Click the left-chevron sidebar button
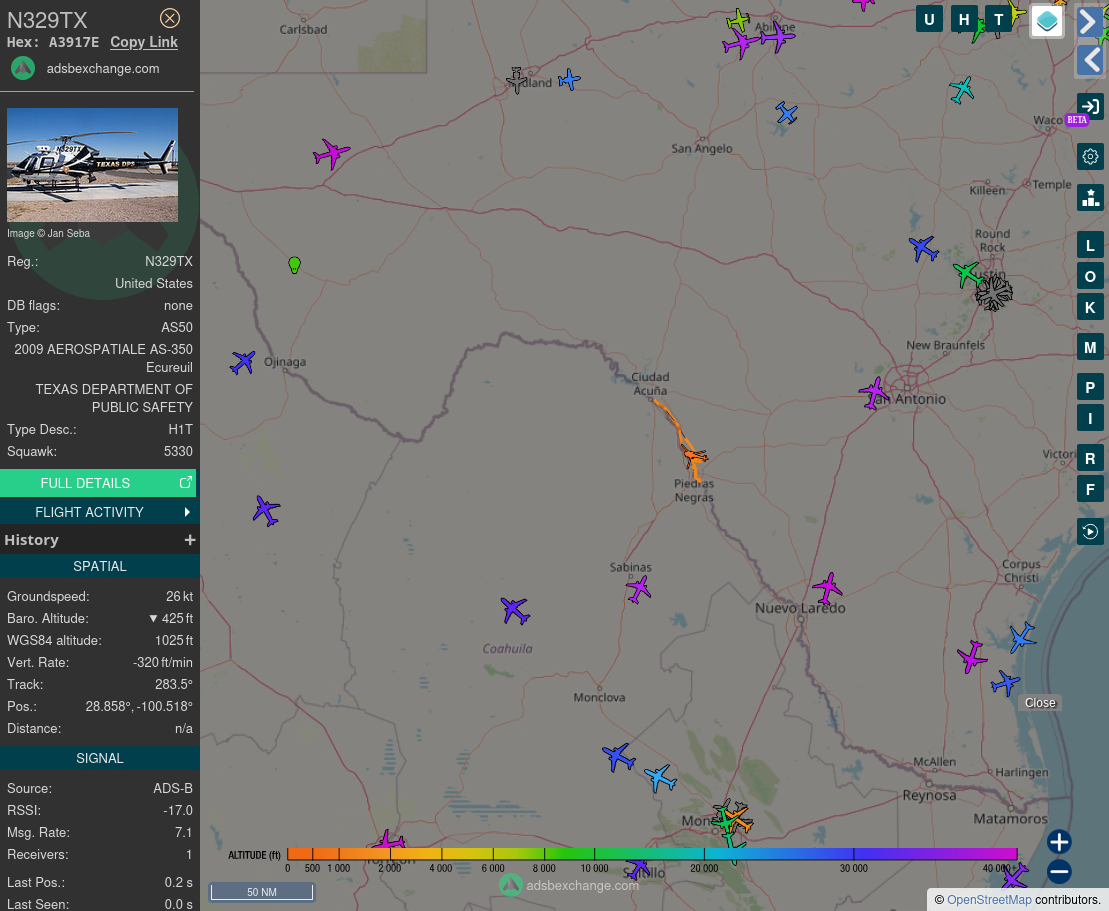1109x911 pixels. [x=1090, y=59]
